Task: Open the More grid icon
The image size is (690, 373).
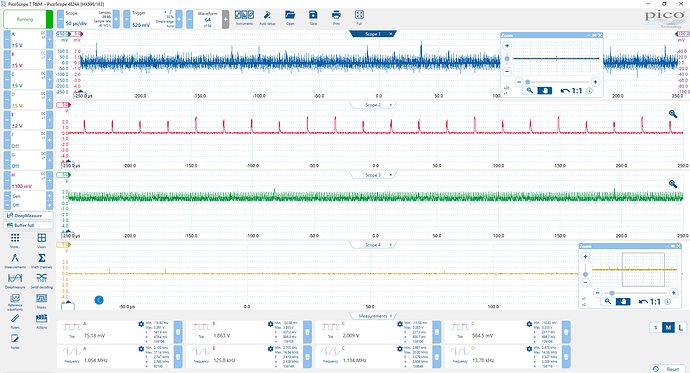Action: click(15, 238)
